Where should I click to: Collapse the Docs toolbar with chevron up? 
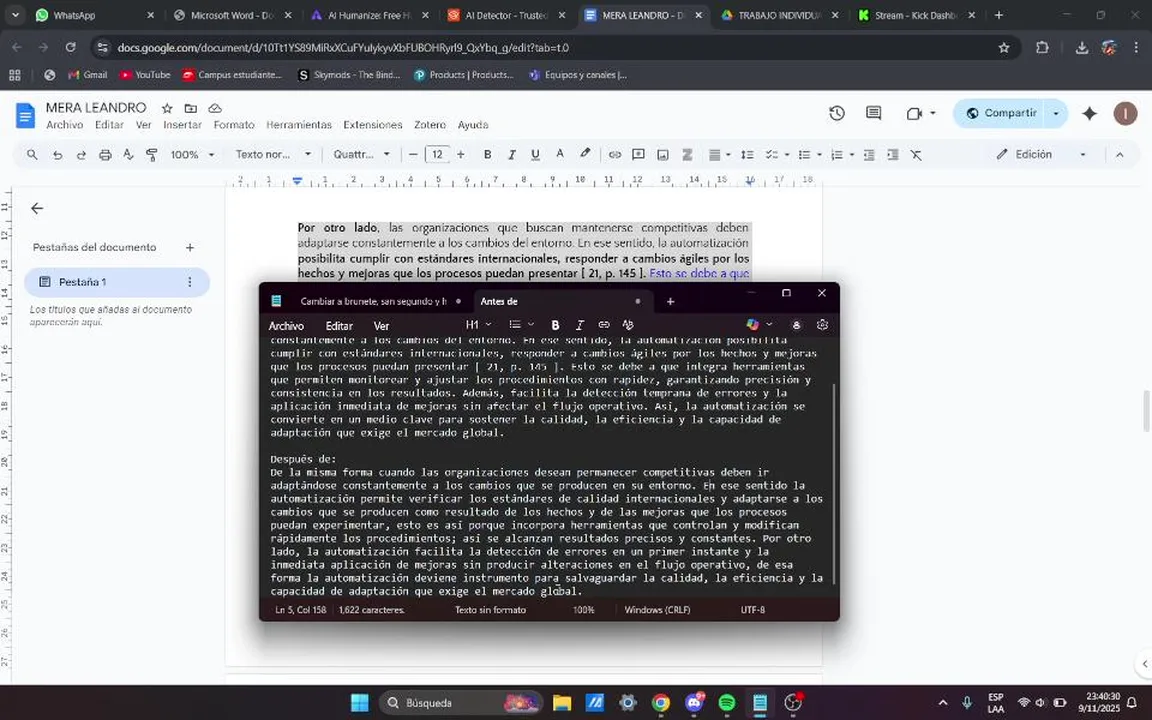point(1120,155)
